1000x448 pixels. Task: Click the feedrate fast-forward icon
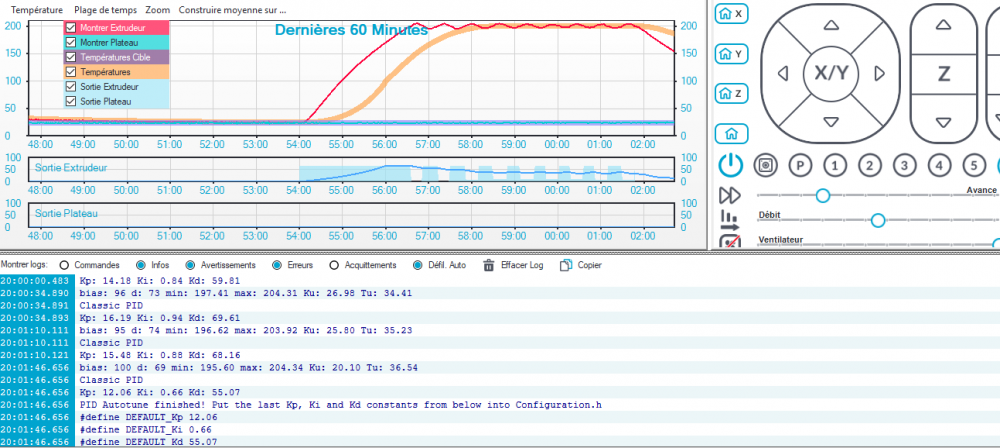[730, 195]
